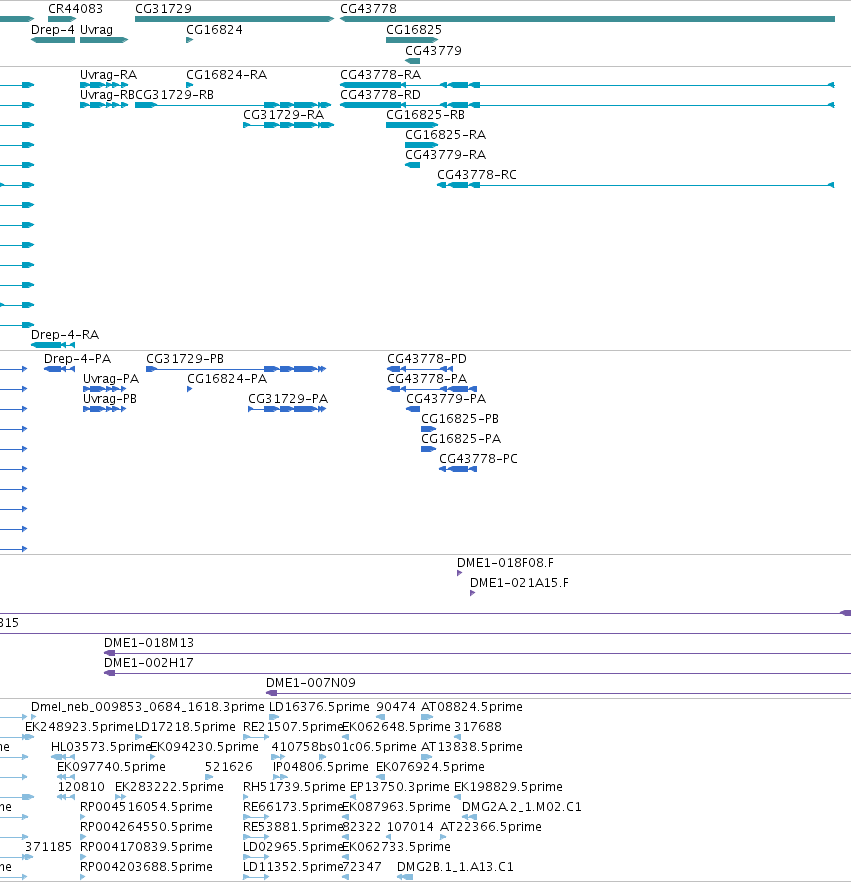Viewport: 851px width, 882px height.
Task: Select transcript CG43778-RA
Action: coord(587,85)
